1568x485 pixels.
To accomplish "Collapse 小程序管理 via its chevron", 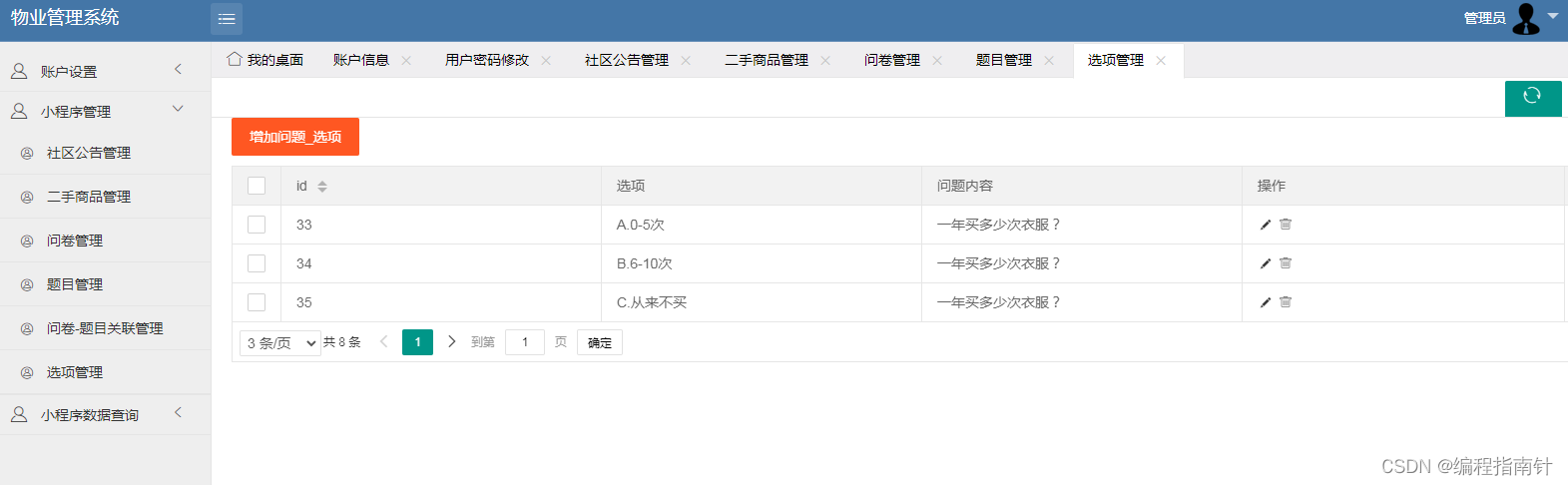I will [x=178, y=109].
